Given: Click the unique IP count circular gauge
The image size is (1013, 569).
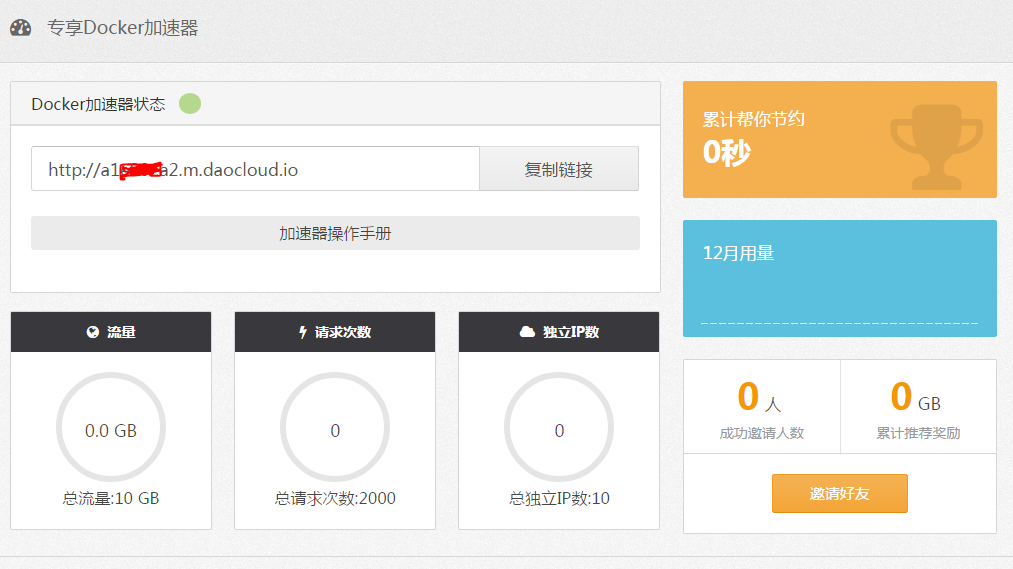Looking at the screenshot, I should point(559,431).
